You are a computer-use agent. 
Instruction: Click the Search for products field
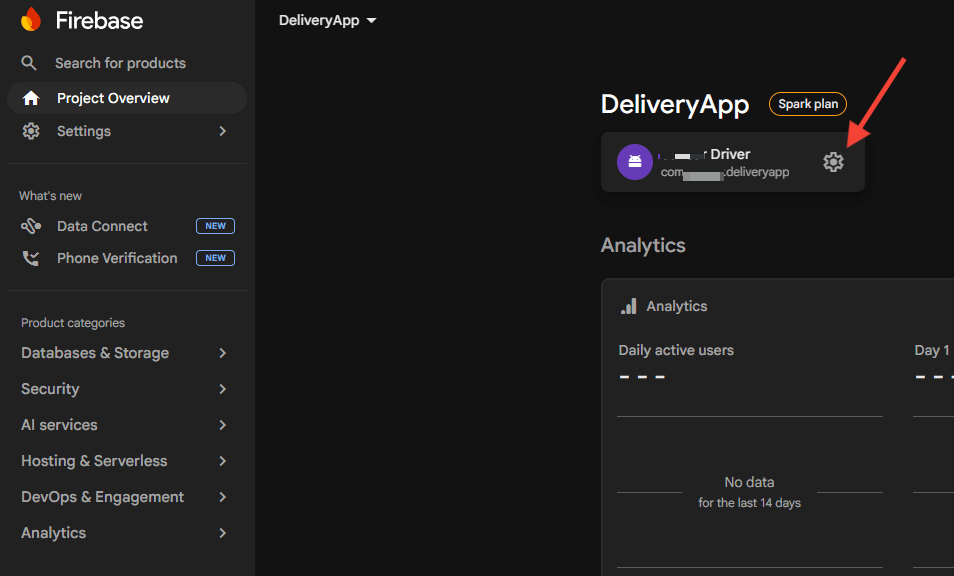(120, 63)
